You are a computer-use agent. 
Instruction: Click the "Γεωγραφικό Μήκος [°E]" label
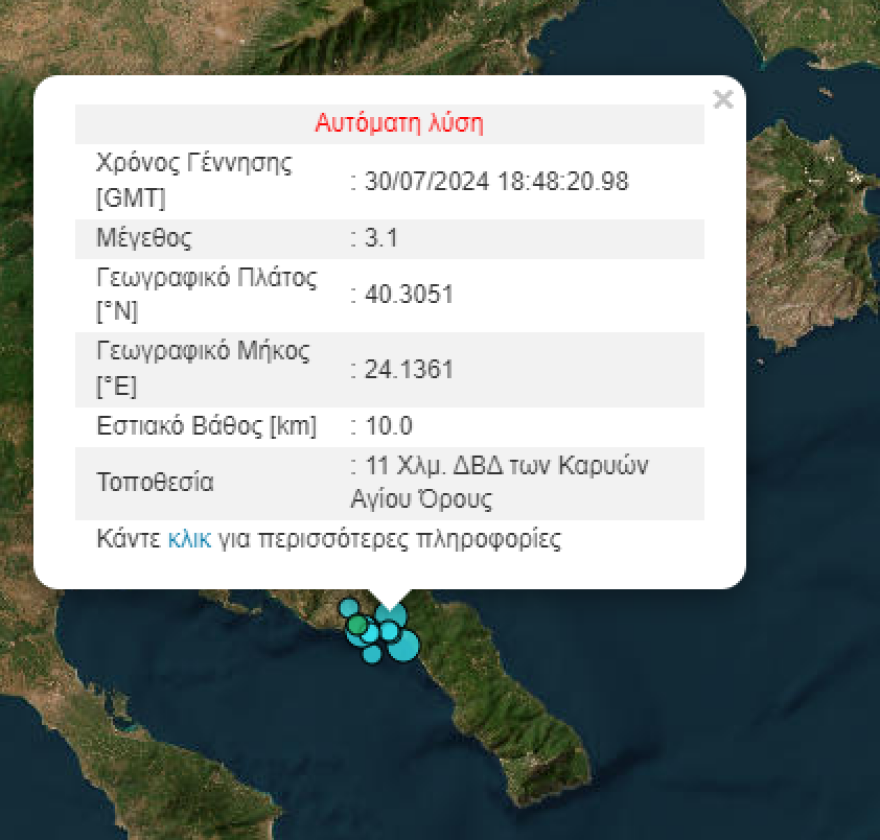[203, 370]
